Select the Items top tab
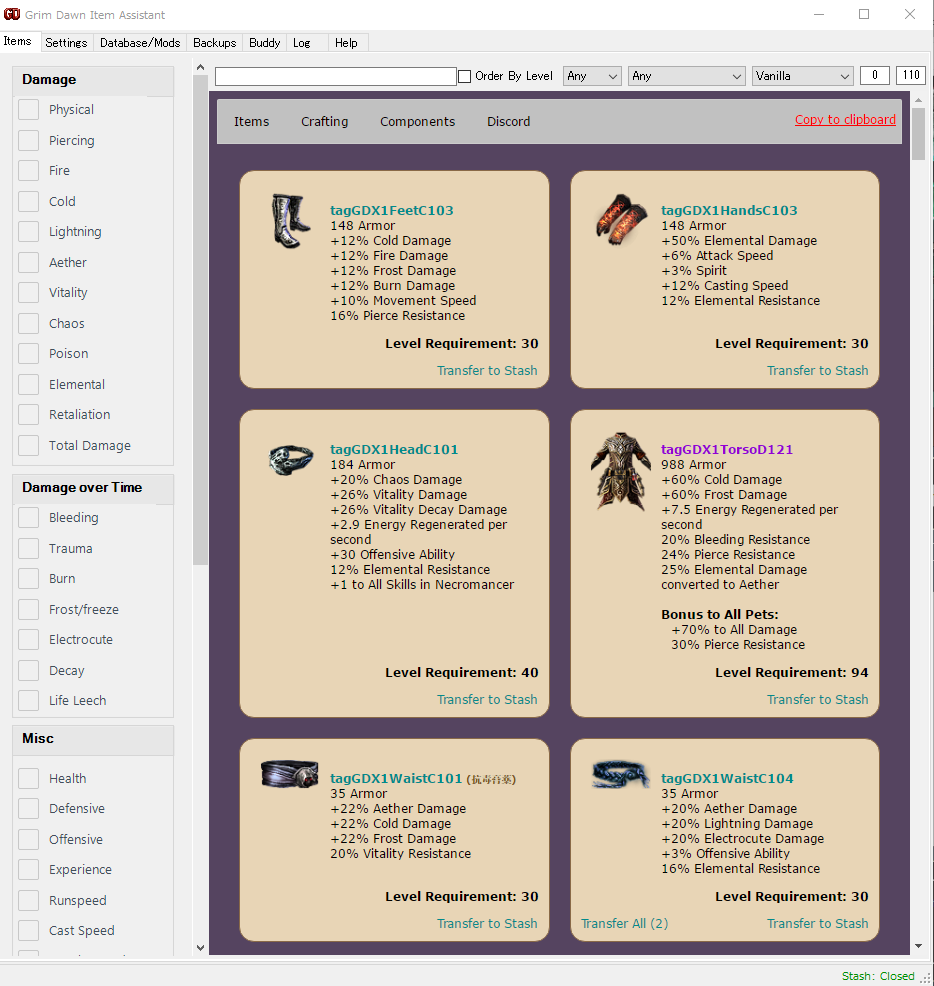 click(18, 41)
